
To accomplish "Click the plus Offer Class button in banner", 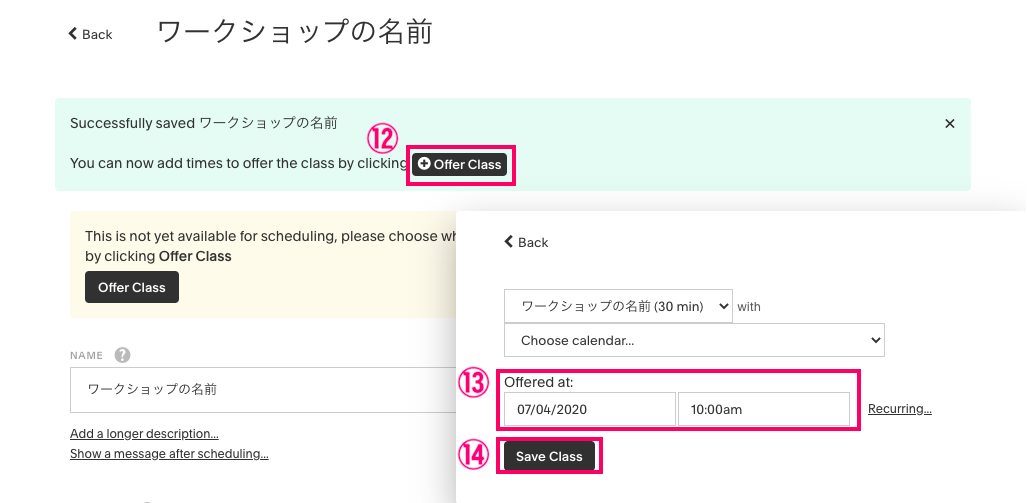I will click(460, 164).
